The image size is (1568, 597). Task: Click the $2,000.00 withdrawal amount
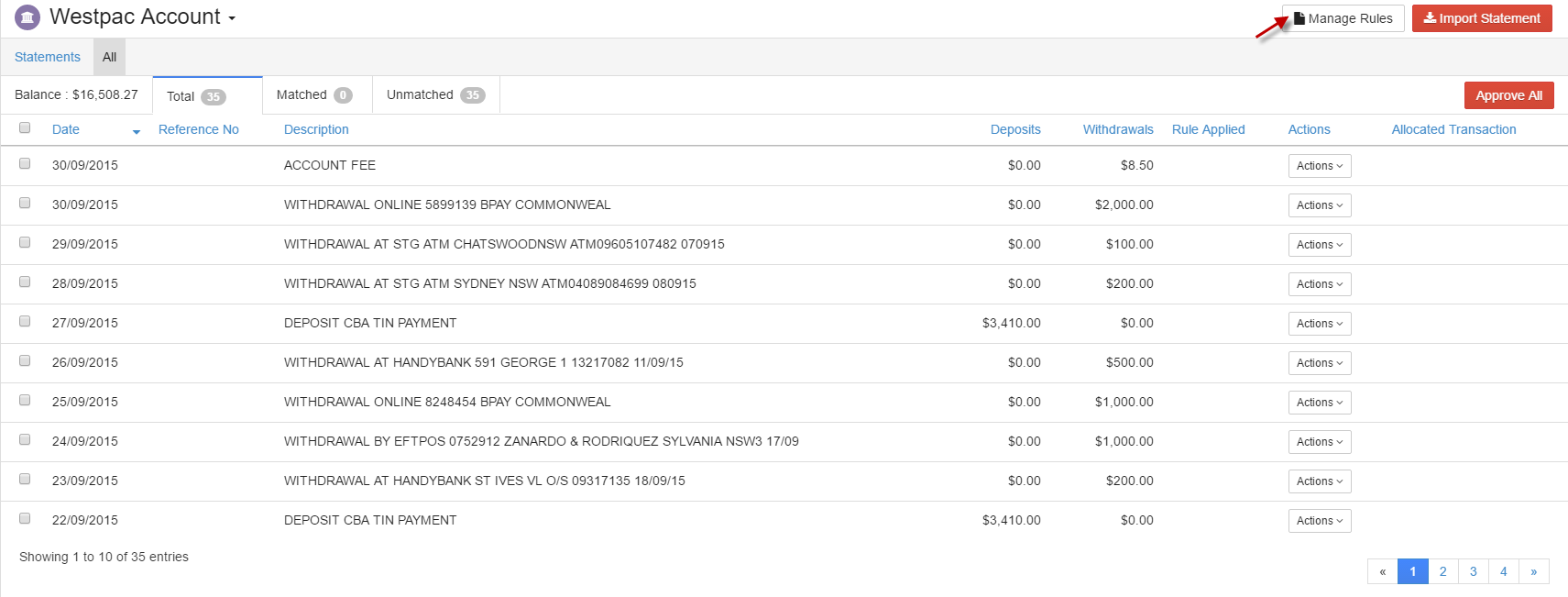coord(1124,205)
